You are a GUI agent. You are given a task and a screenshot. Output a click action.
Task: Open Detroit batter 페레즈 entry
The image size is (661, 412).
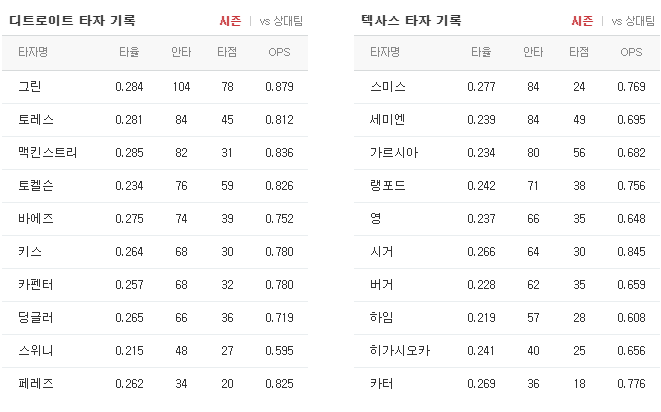[x=155, y=384]
